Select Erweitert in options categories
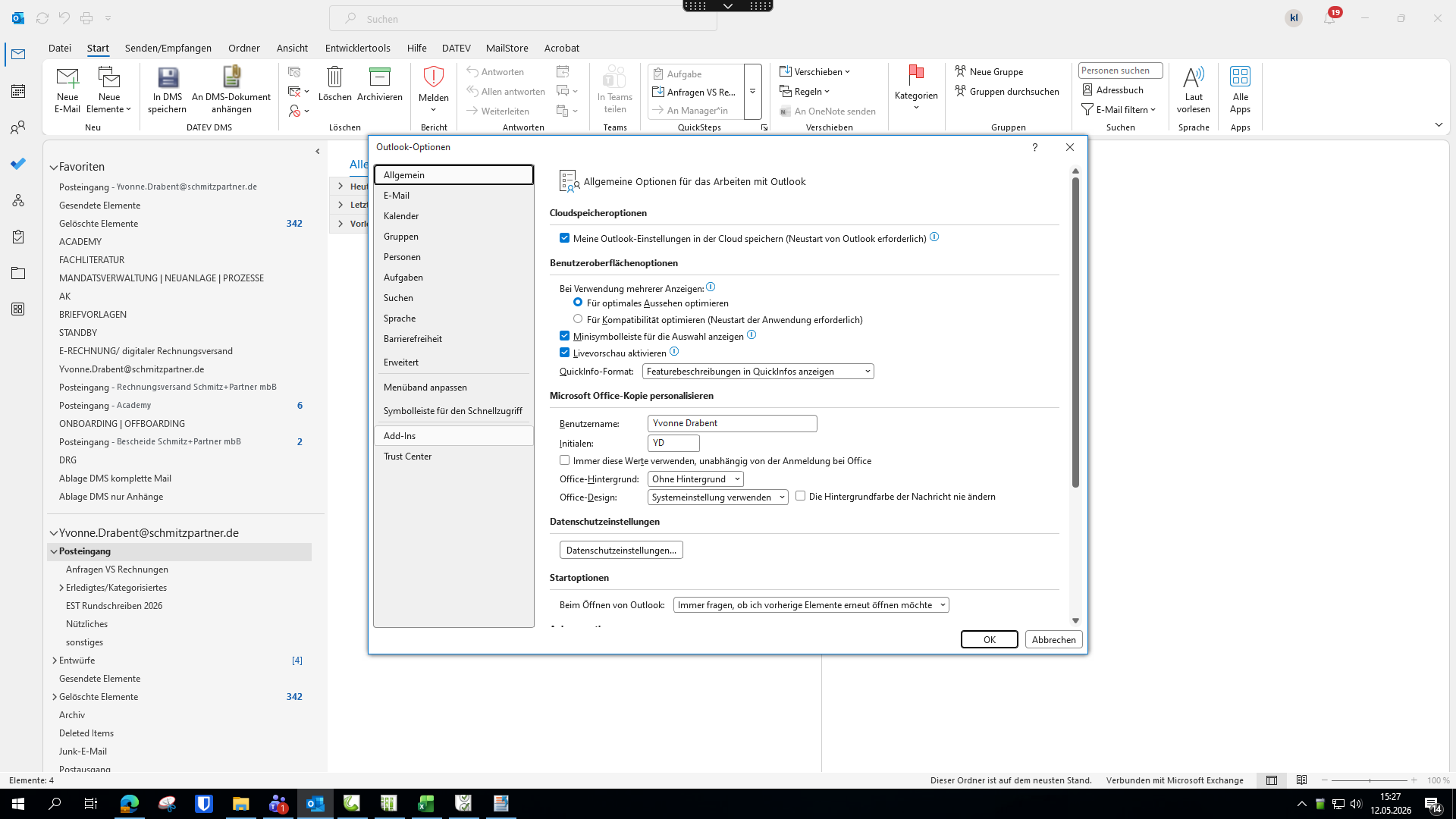Screen dimensions: 1456x819 click(x=453, y=362)
